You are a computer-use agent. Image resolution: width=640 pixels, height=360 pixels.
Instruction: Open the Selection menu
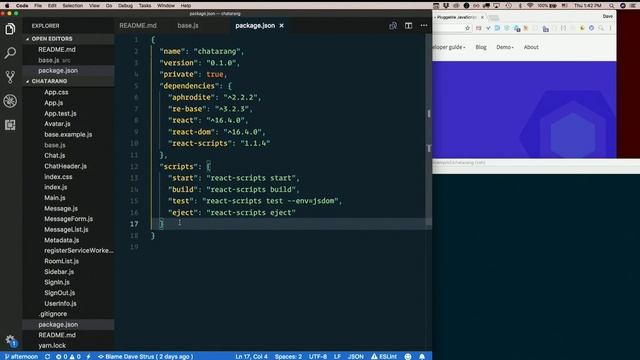73,6
